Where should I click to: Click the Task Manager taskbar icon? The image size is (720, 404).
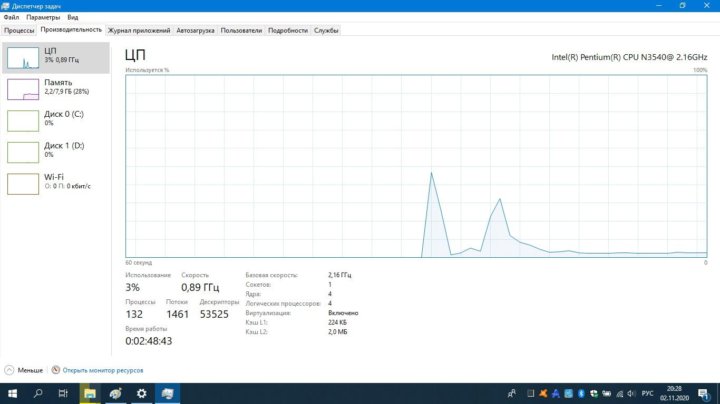pos(167,394)
